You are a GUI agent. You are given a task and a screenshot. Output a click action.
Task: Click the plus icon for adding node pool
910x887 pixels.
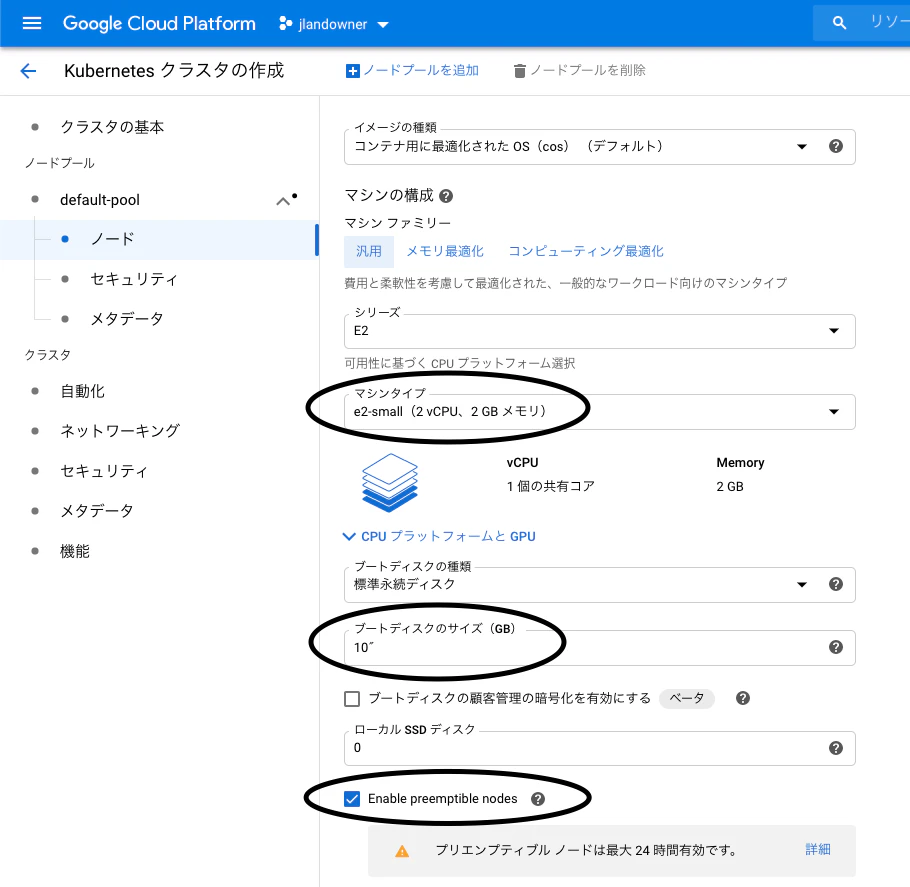pyautogui.click(x=352, y=71)
